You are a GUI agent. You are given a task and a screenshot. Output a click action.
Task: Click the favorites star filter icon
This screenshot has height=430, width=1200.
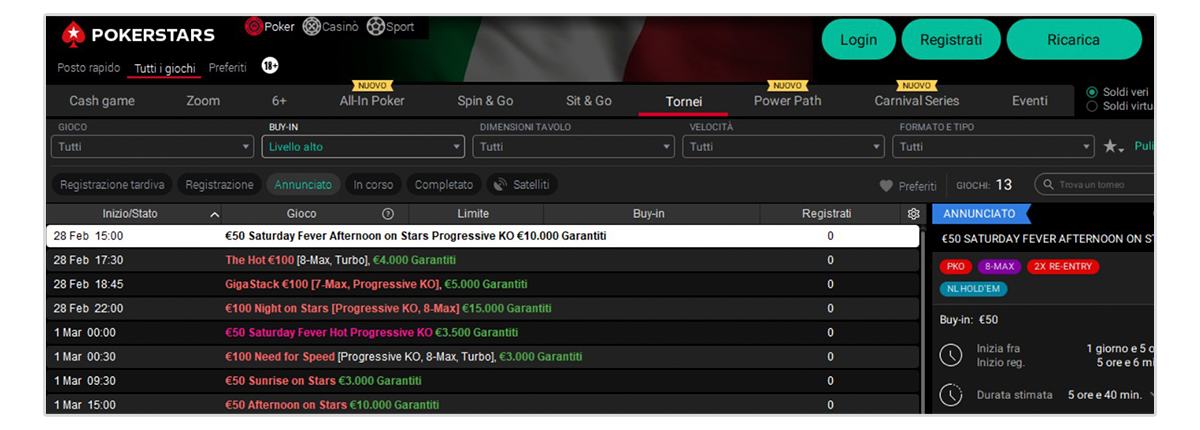pos(1111,147)
